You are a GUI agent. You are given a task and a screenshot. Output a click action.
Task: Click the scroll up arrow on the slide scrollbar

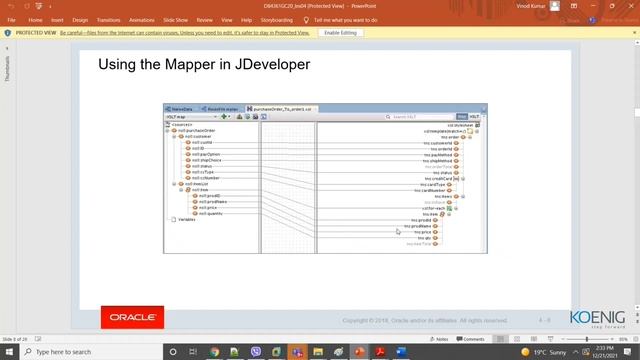click(x=637, y=42)
